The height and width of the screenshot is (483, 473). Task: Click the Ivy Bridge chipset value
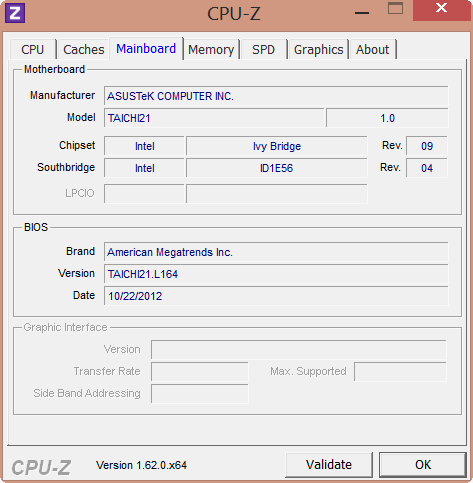click(277, 146)
